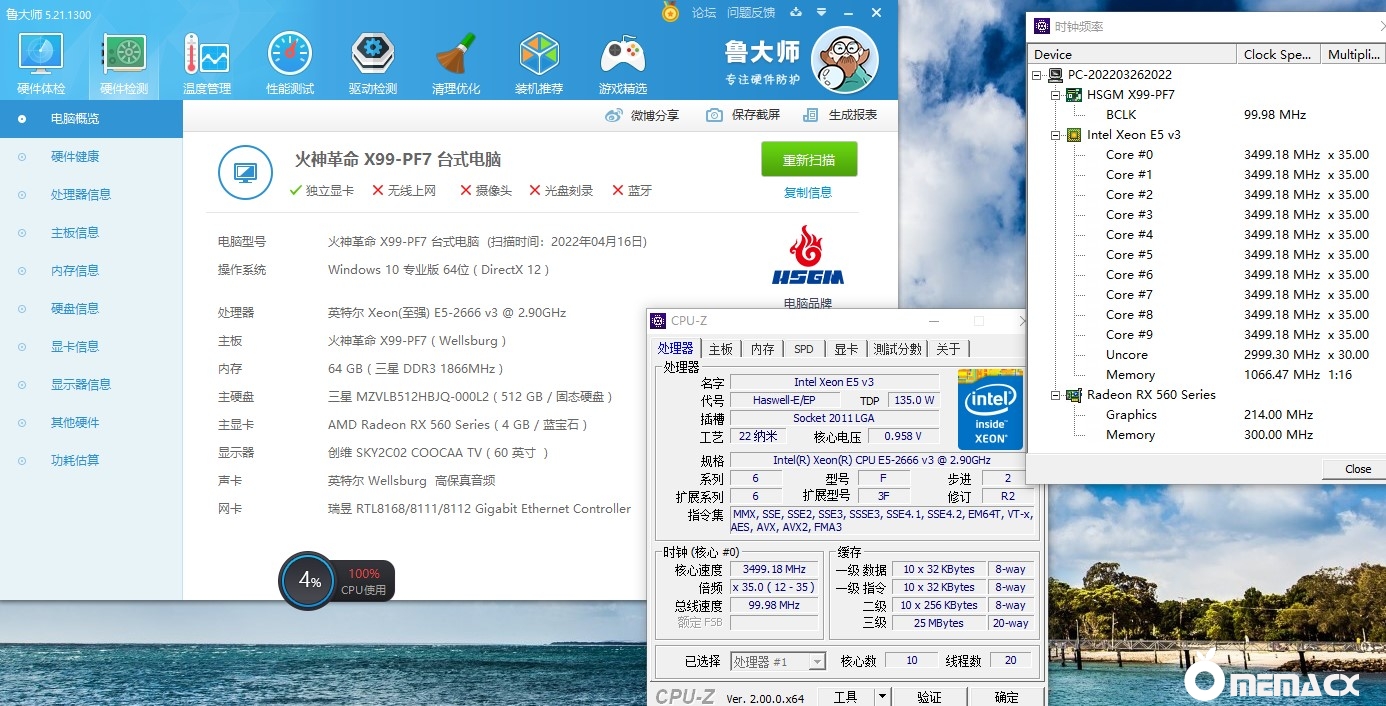The width and height of the screenshot is (1386, 706).
Task: Open the 游戏精选 gamepad icon
Action: pos(622,62)
